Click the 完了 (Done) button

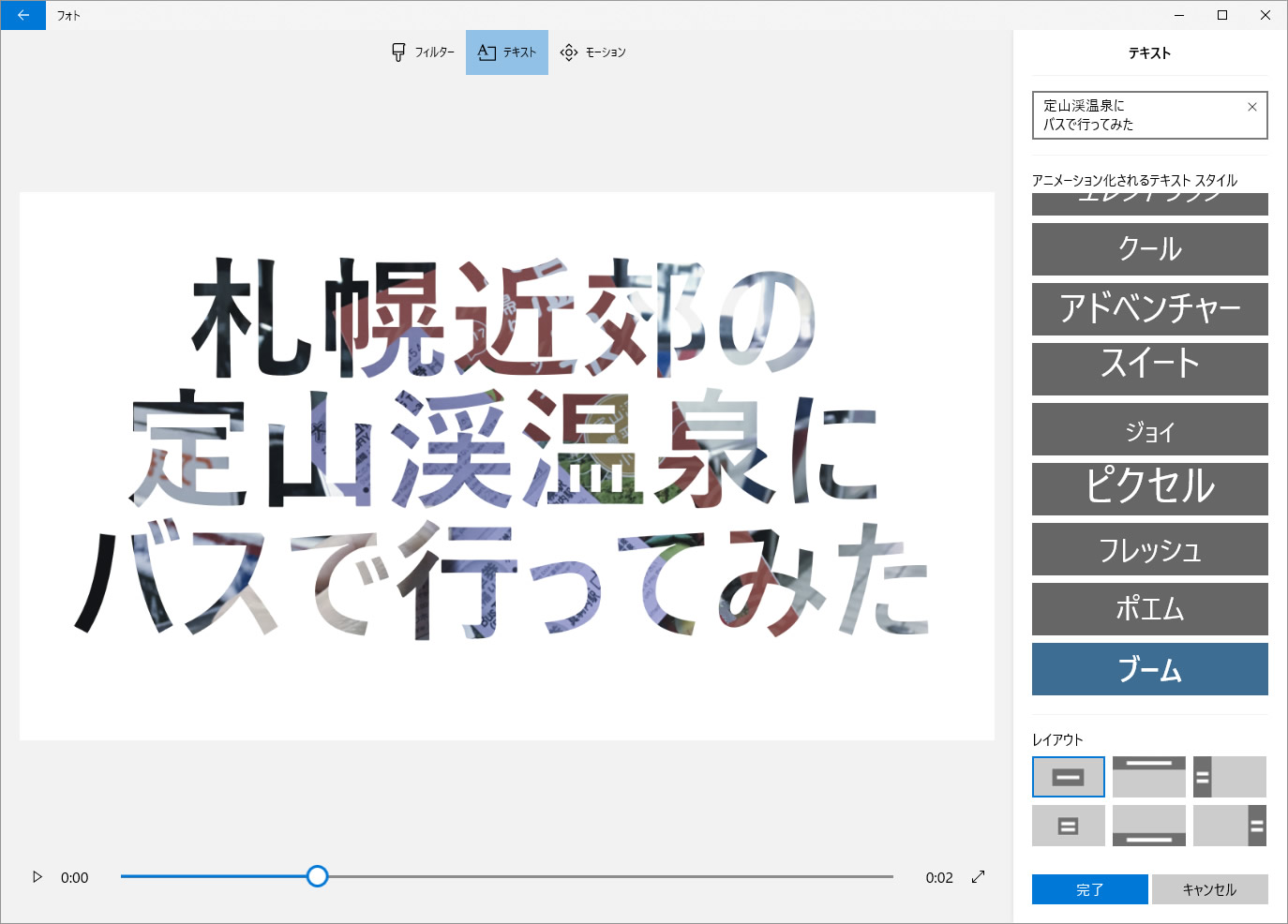pos(1089,889)
